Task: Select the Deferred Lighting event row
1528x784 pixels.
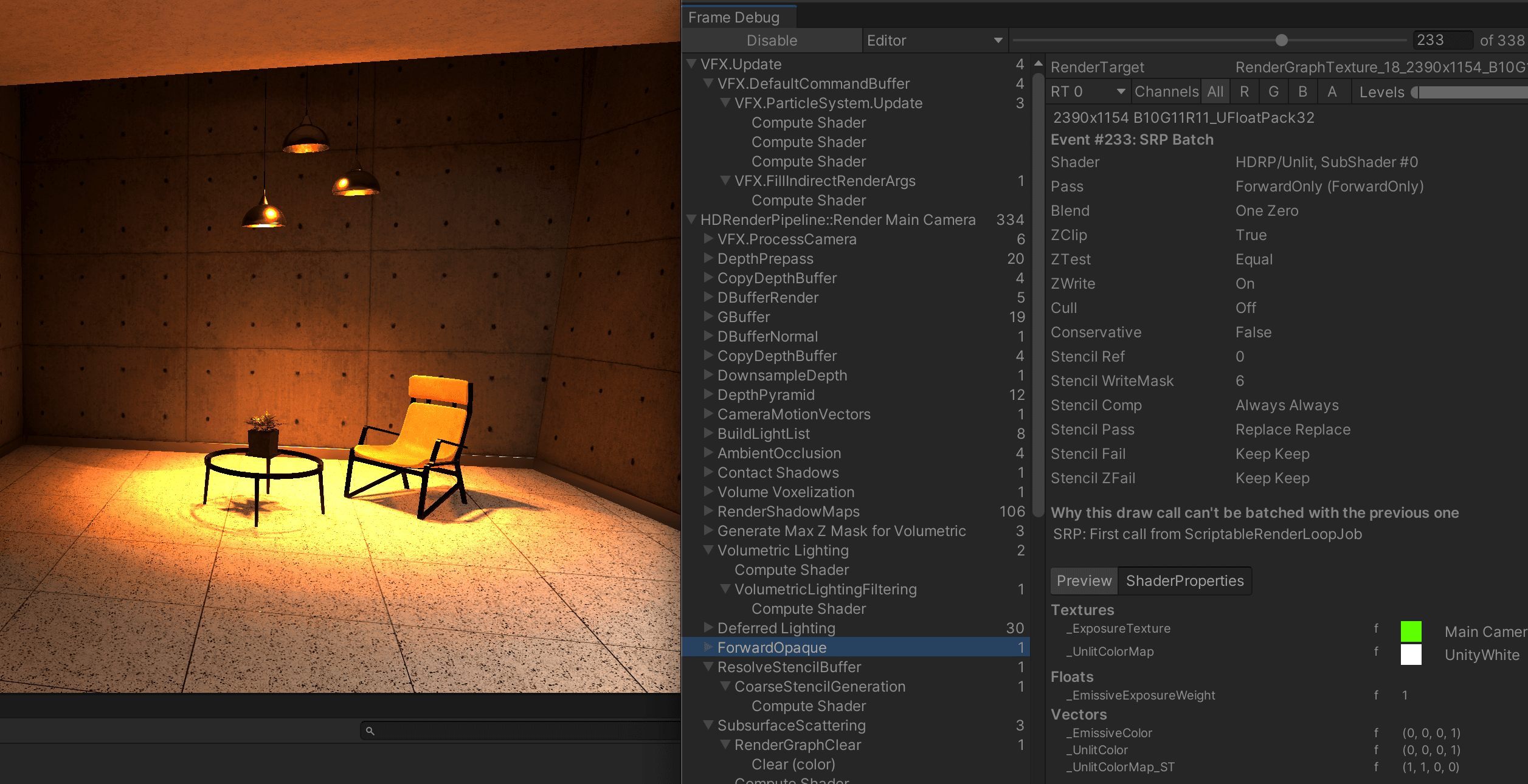Action: (776, 628)
